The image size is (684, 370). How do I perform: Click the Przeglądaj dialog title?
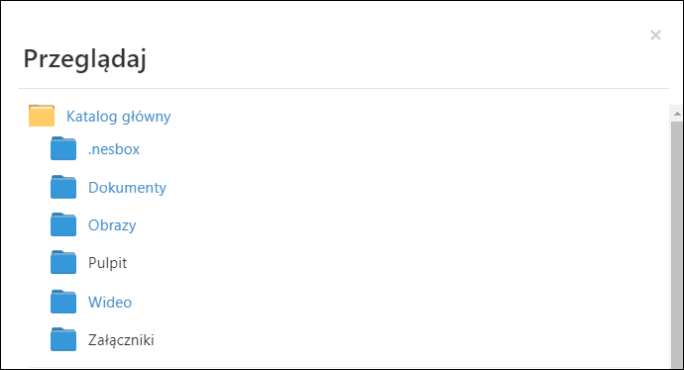[85, 58]
